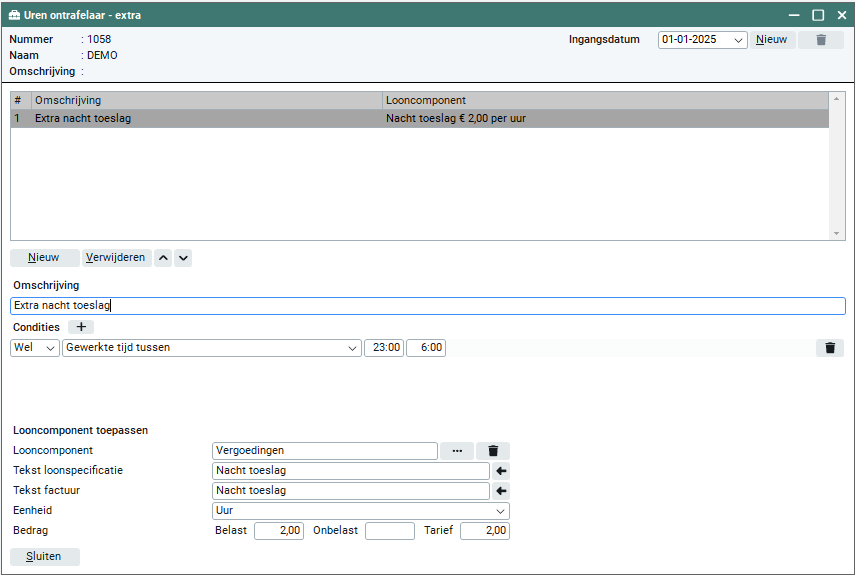This screenshot has height=575, width=855.
Task: Open the Gewerkte tijd tussen dropdown
Action: pos(352,348)
